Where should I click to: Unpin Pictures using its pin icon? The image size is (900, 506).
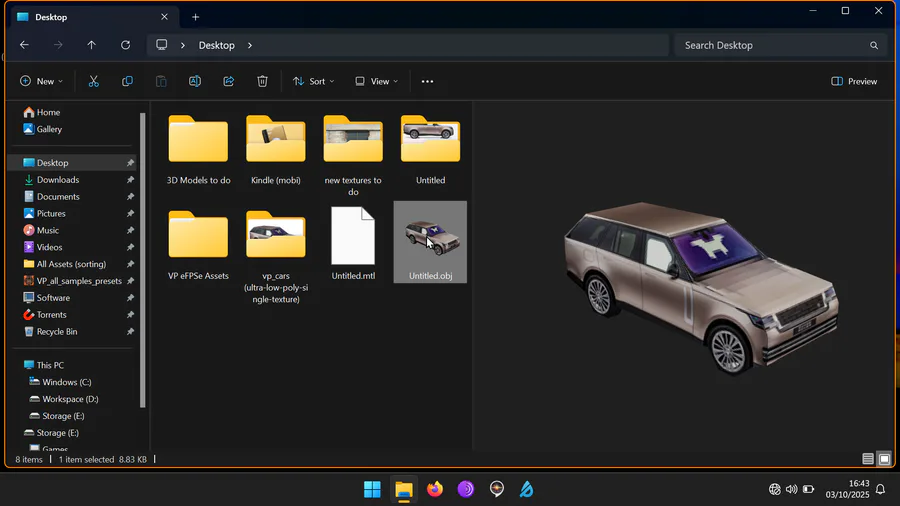pyautogui.click(x=130, y=213)
